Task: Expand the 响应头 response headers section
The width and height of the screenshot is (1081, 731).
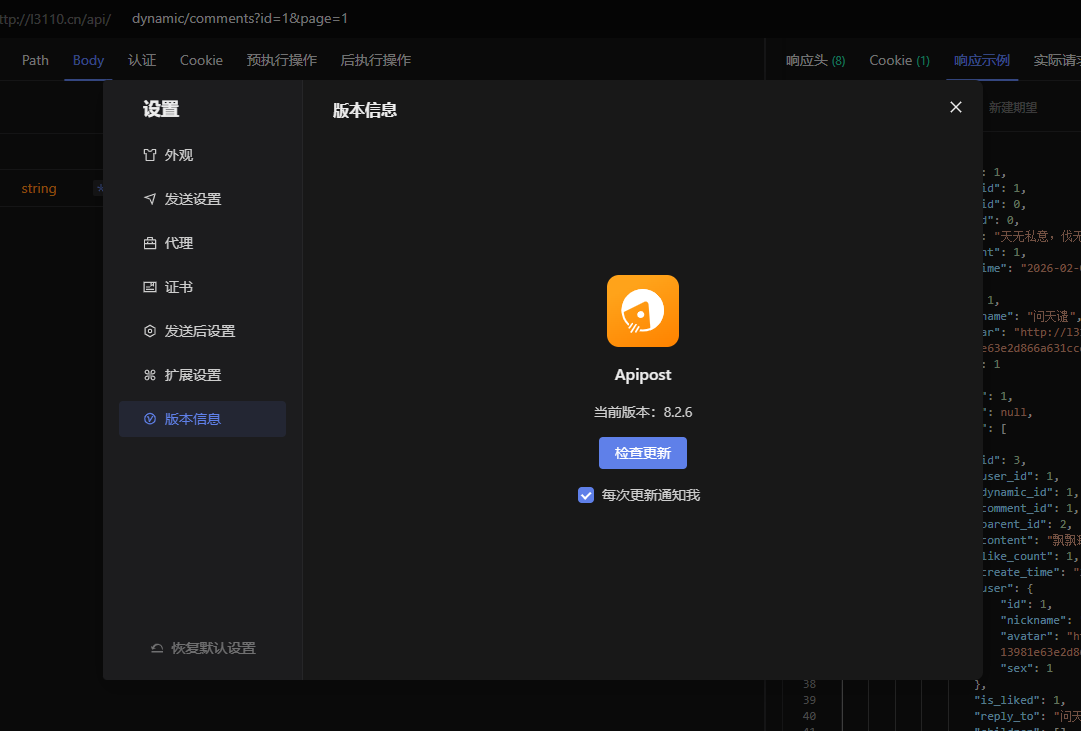Action: tap(814, 60)
